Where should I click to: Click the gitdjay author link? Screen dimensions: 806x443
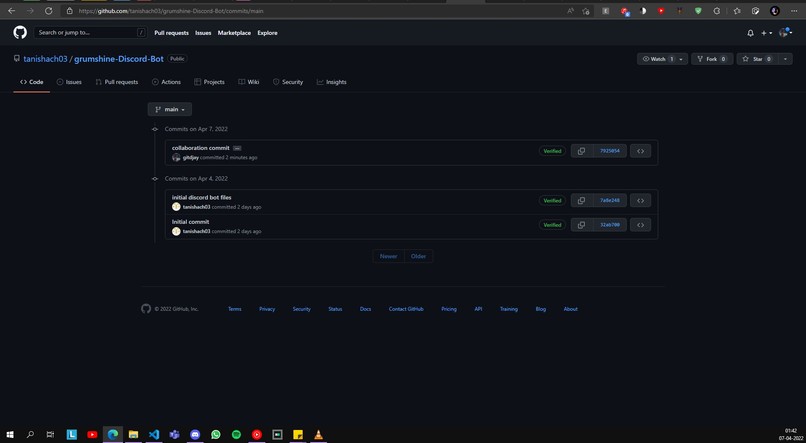click(x=191, y=158)
